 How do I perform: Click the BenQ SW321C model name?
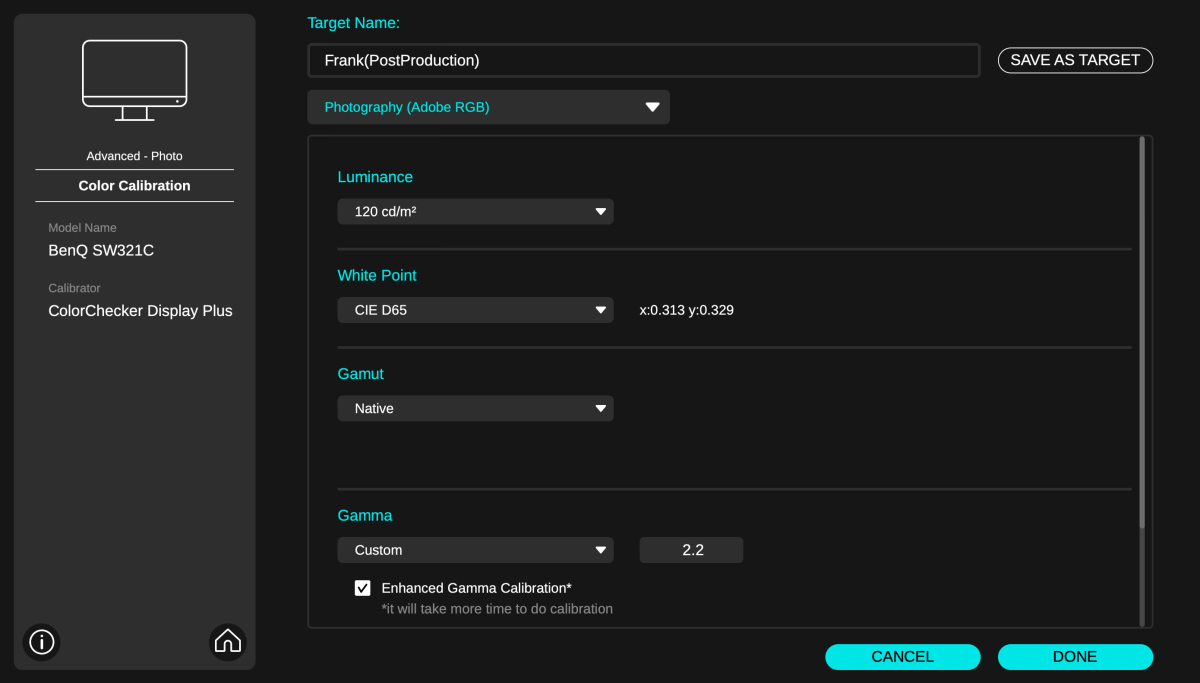coord(101,250)
